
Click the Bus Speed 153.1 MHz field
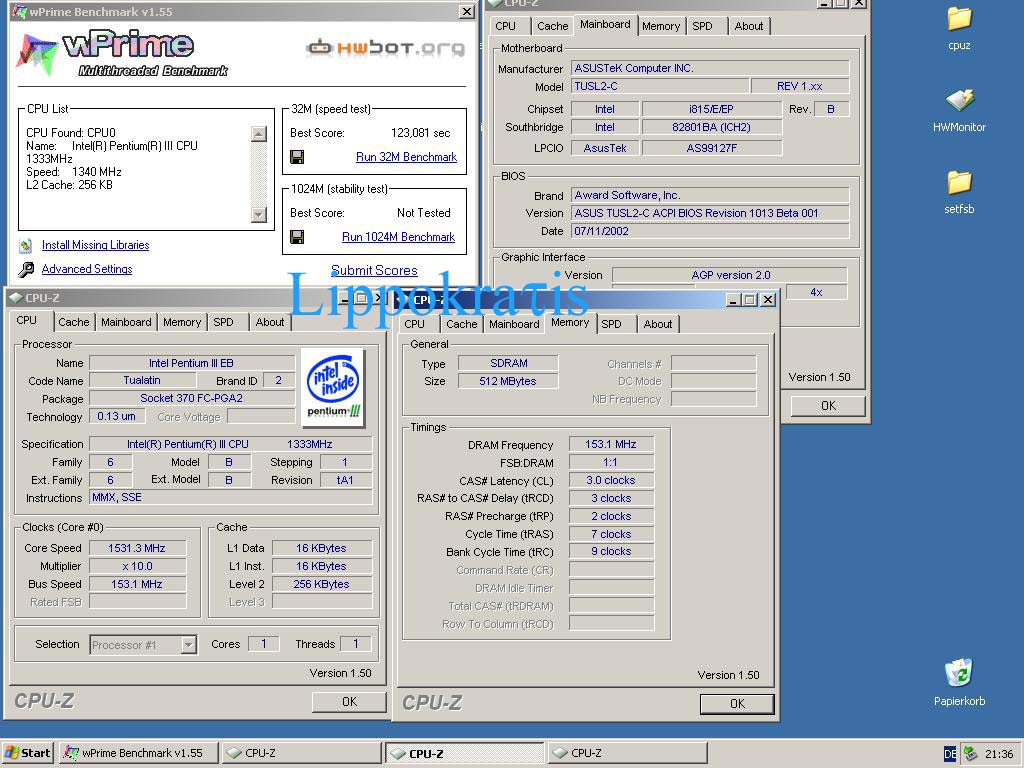[x=137, y=584]
